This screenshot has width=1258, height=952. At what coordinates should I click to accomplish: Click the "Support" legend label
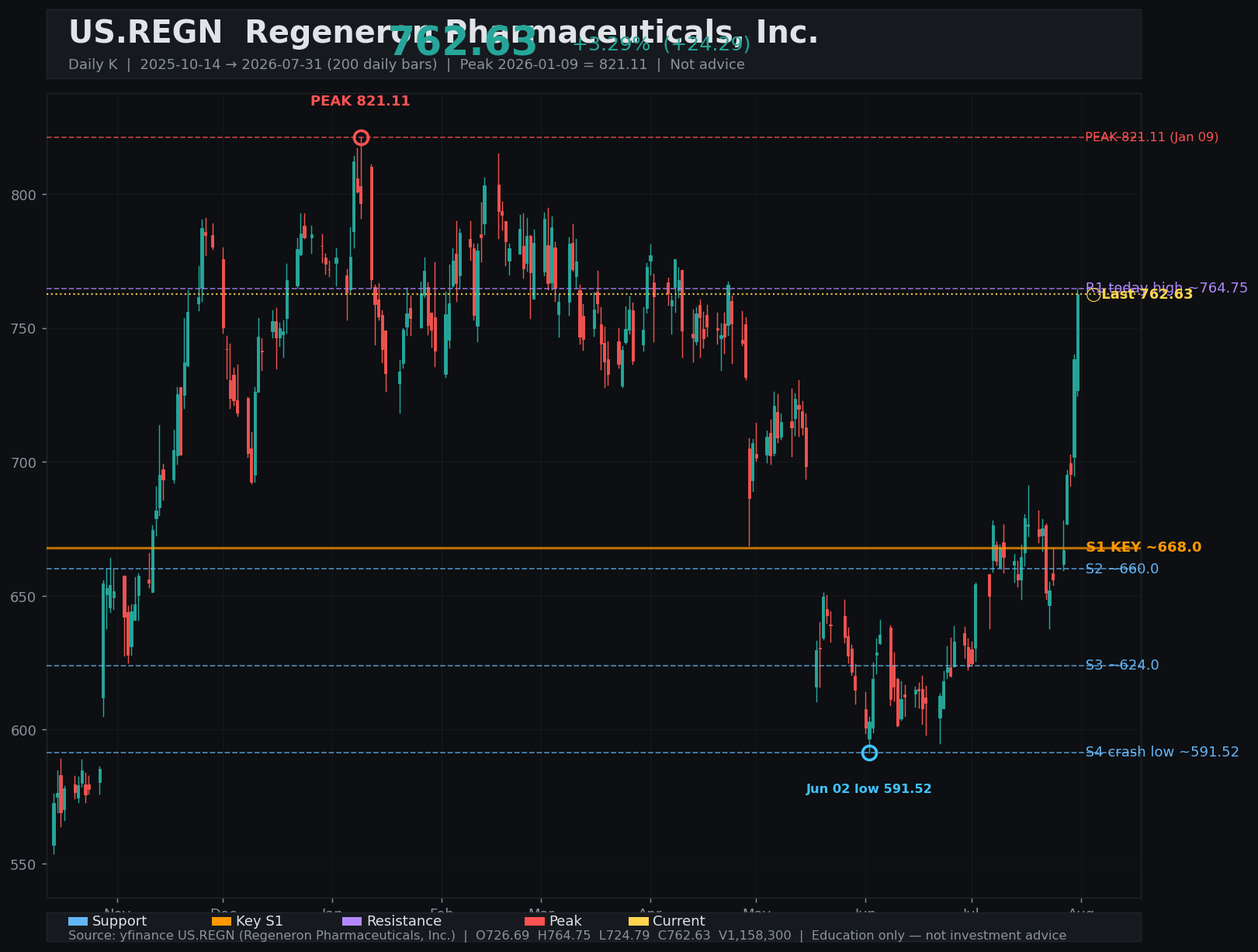[x=120, y=922]
